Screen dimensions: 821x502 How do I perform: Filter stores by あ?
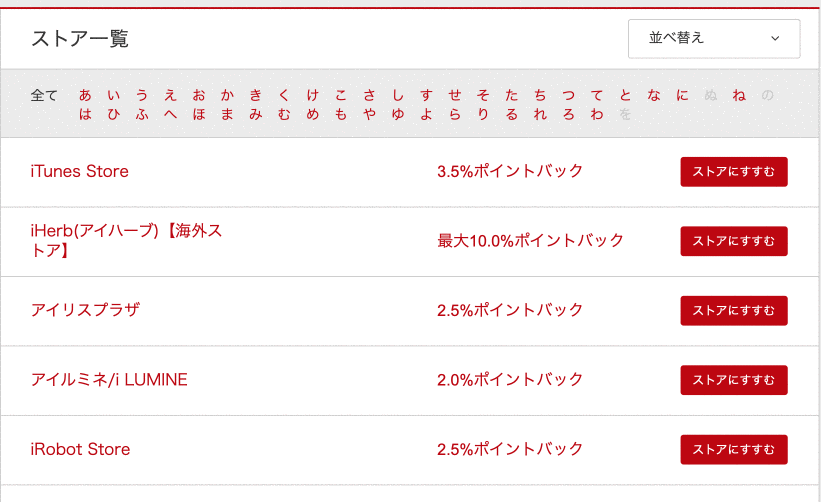coord(85,95)
